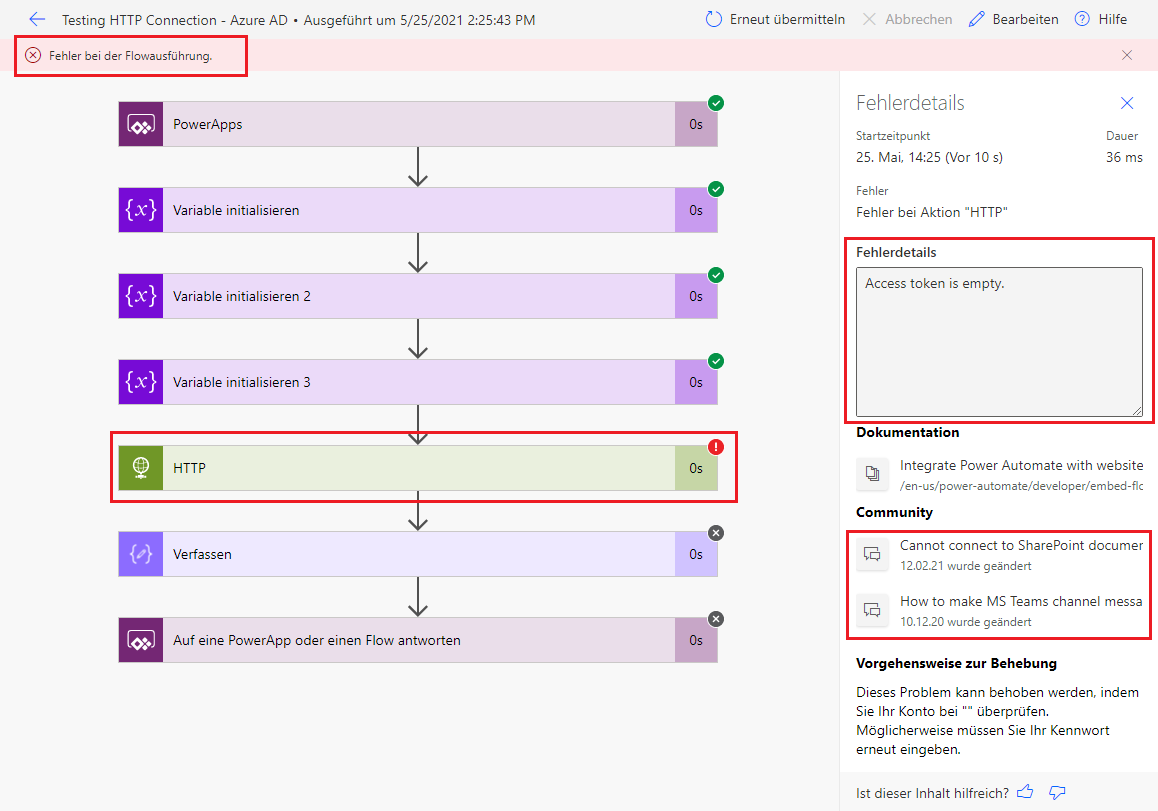Click the Erneut übermitteln resubmit button
The image size is (1158, 811).
pyautogui.click(x=775, y=19)
